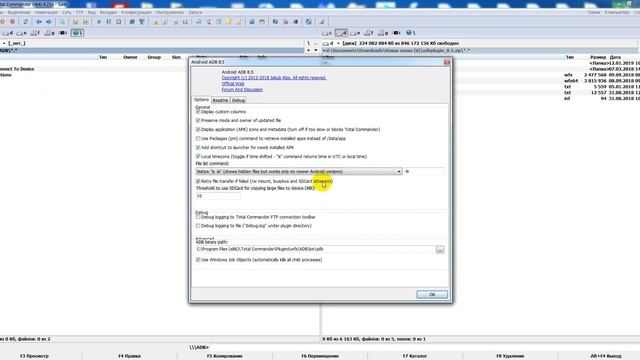Viewport: 640px width, 360px height.
Task: Click the ADB binary path input field
Action: (315, 249)
